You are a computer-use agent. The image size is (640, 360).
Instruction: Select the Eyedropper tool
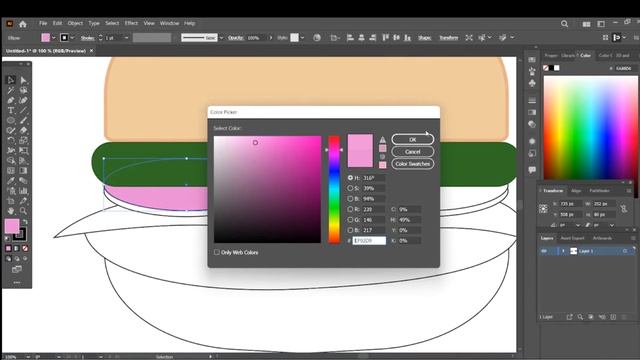[x=11, y=180]
